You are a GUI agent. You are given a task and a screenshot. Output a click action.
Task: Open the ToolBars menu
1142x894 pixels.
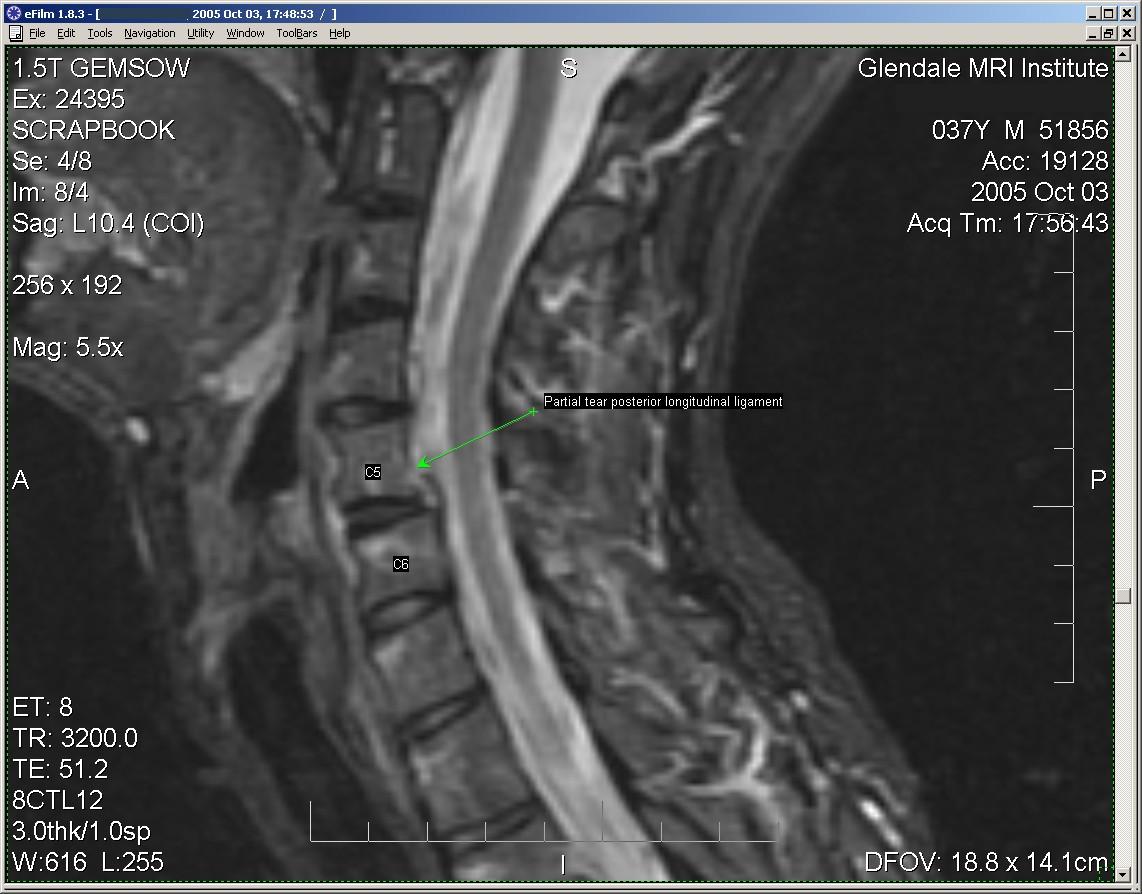[297, 33]
